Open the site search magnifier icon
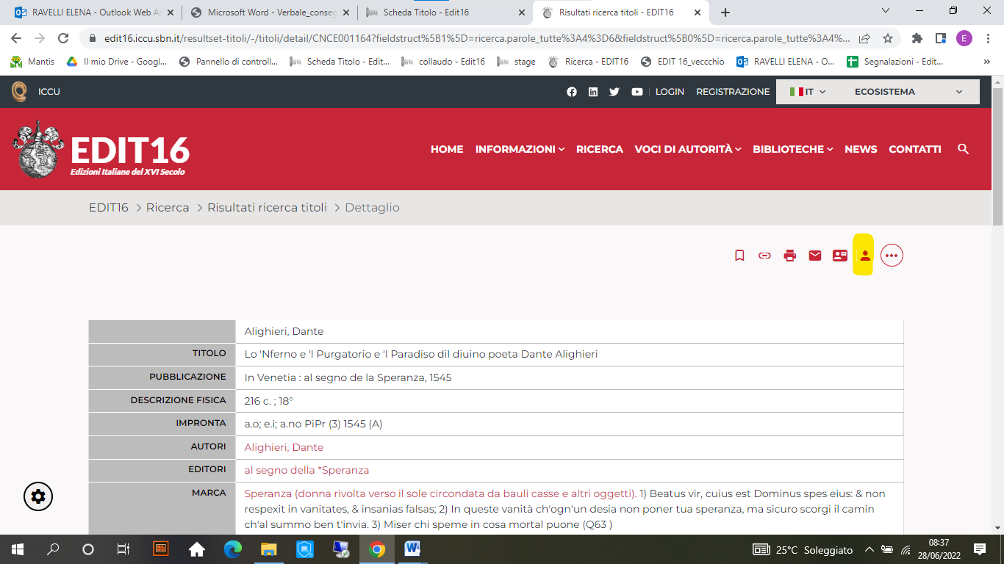The width and height of the screenshot is (1004, 564). tap(963, 149)
